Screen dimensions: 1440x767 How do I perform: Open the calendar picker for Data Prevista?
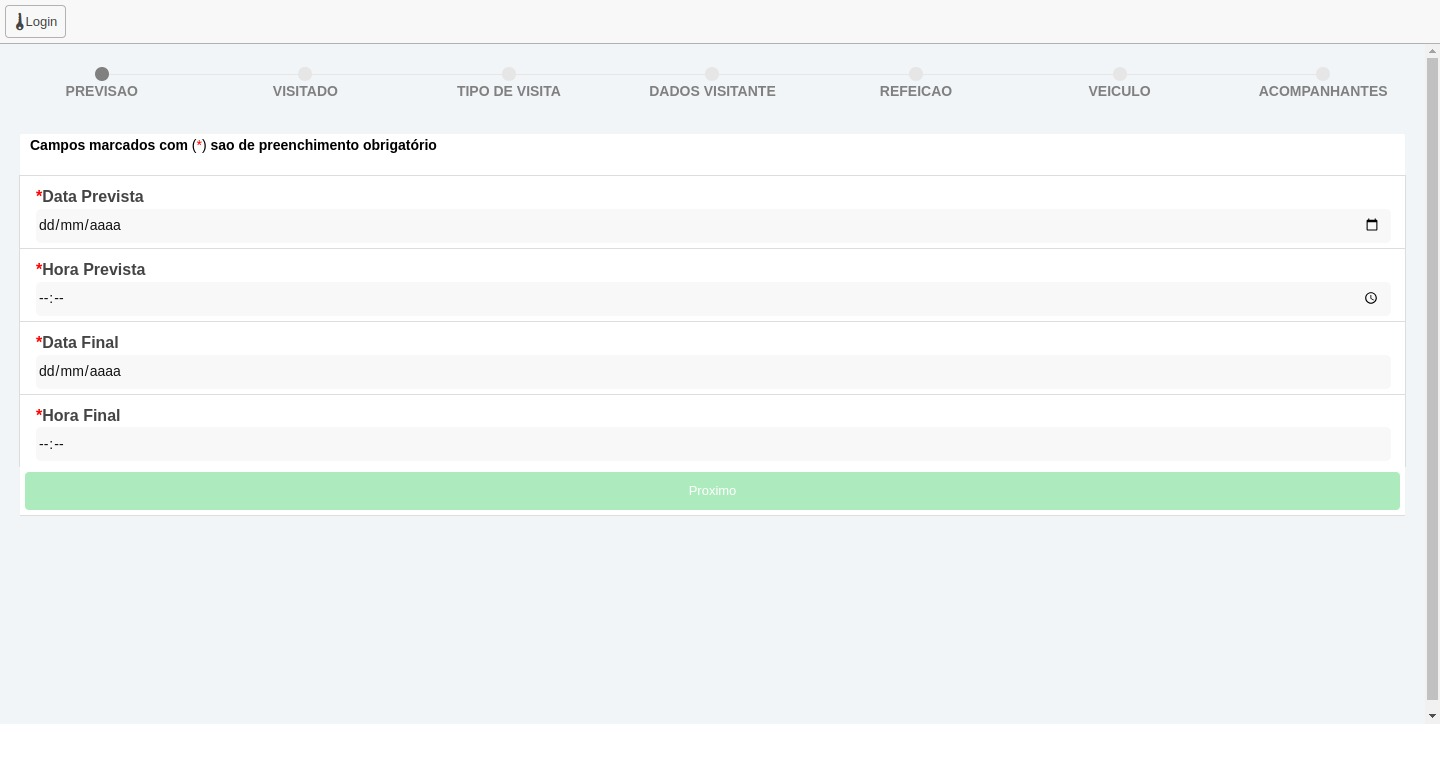coord(1371,225)
